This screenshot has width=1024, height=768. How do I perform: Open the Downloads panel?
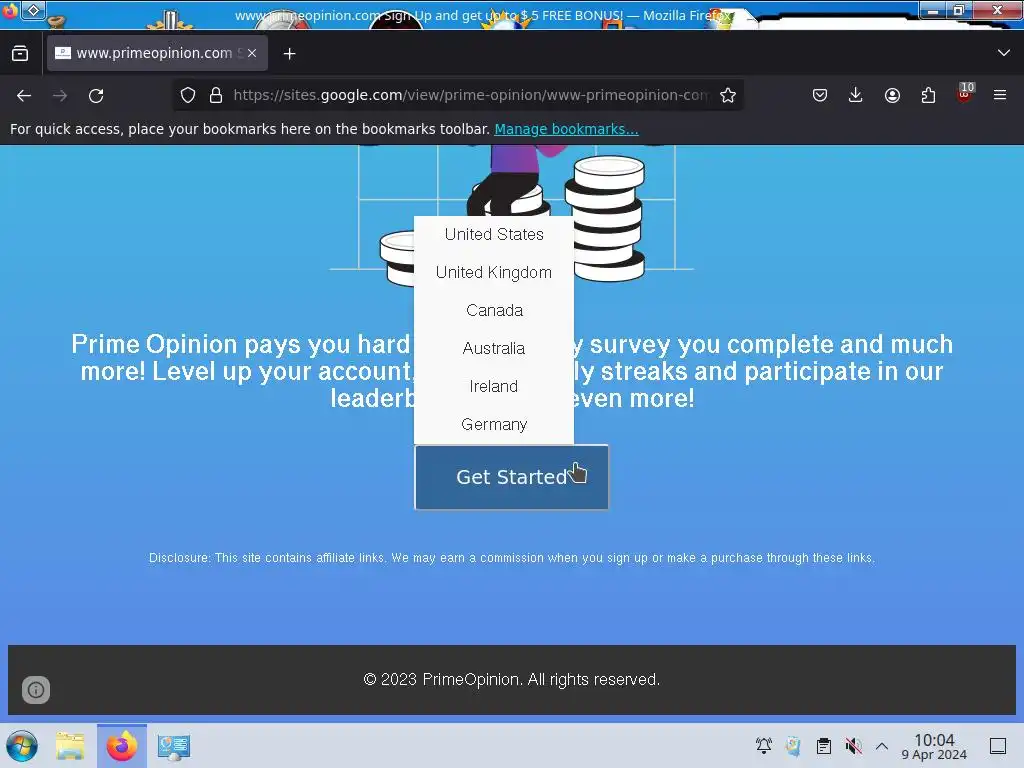coord(856,95)
